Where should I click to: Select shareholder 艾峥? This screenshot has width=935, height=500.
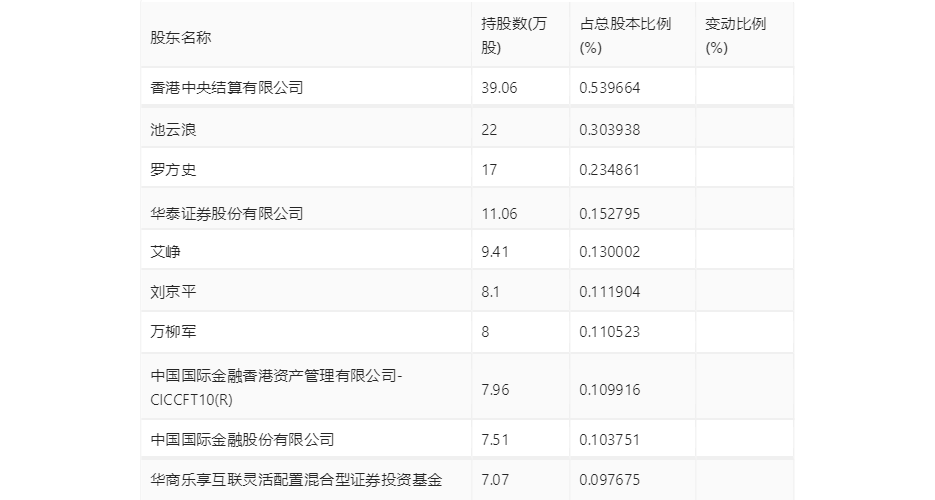(165, 251)
